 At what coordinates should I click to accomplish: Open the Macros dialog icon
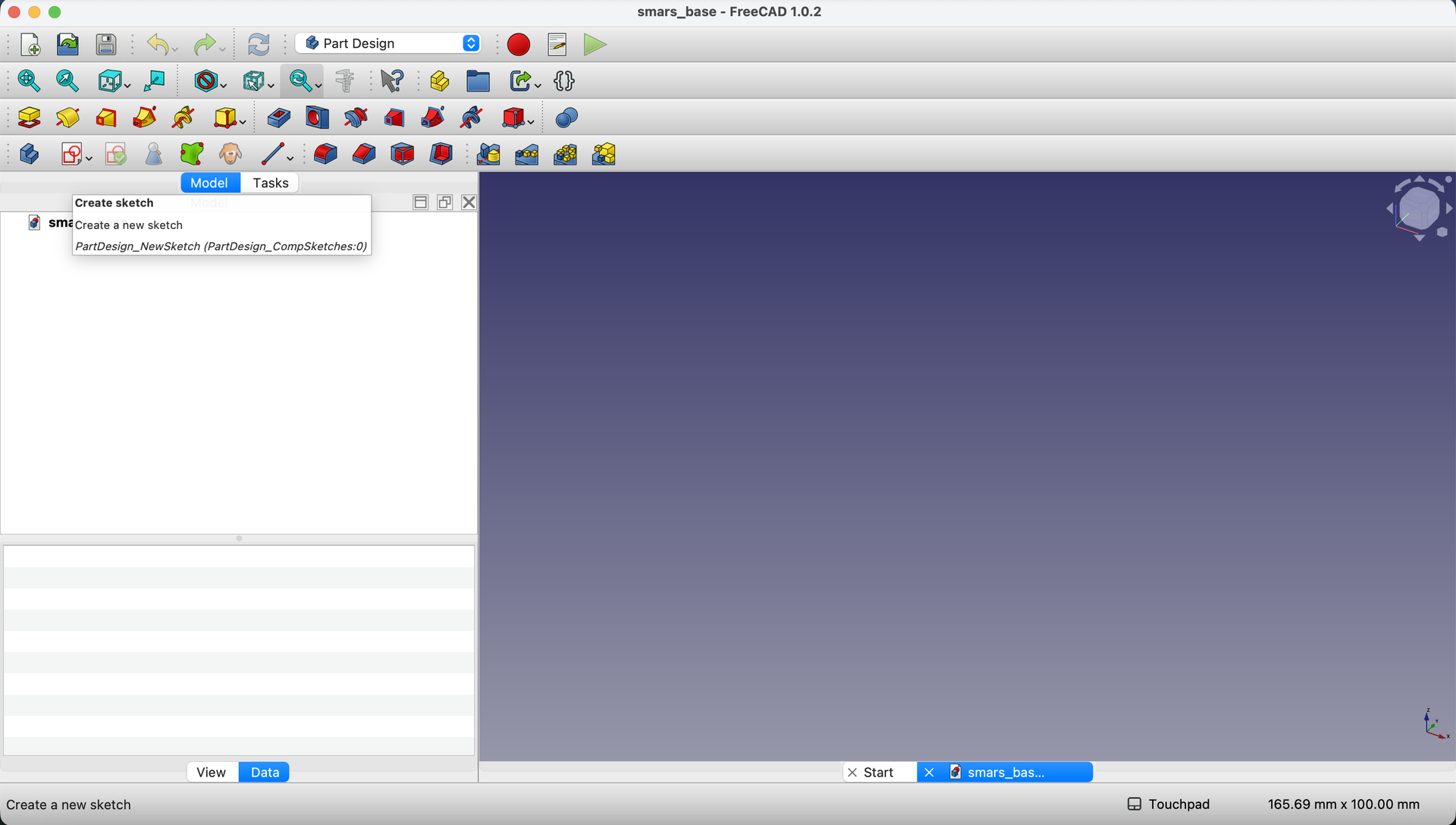557,45
